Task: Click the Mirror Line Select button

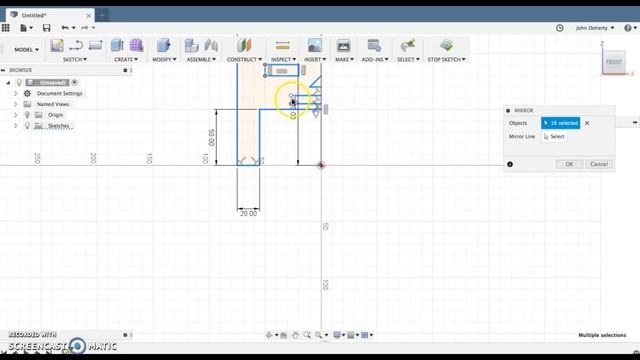Action: point(554,136)
